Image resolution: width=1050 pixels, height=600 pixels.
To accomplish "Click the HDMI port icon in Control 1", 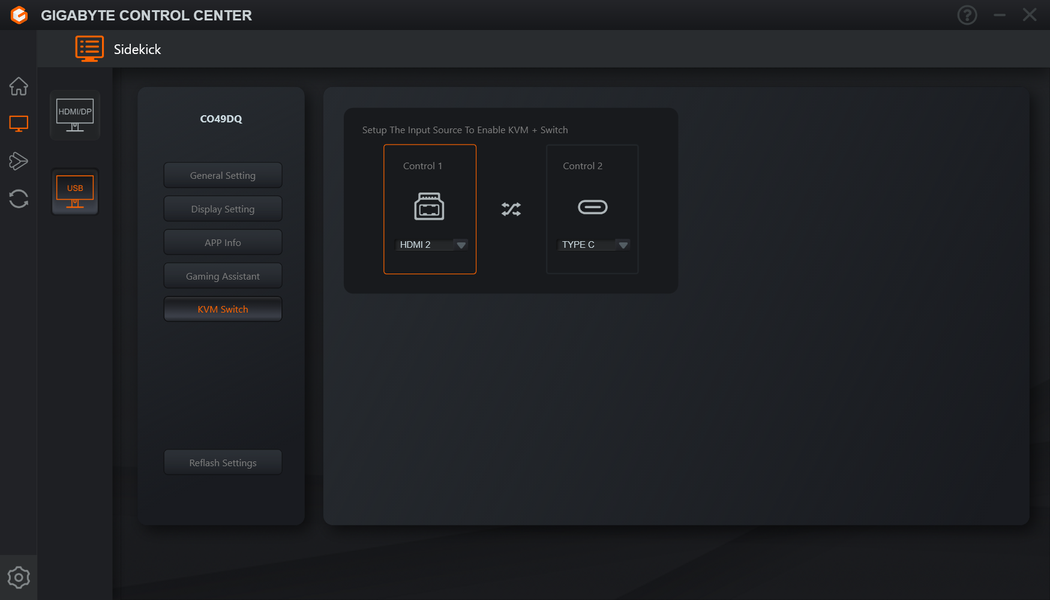I will (x=429, y=206).
